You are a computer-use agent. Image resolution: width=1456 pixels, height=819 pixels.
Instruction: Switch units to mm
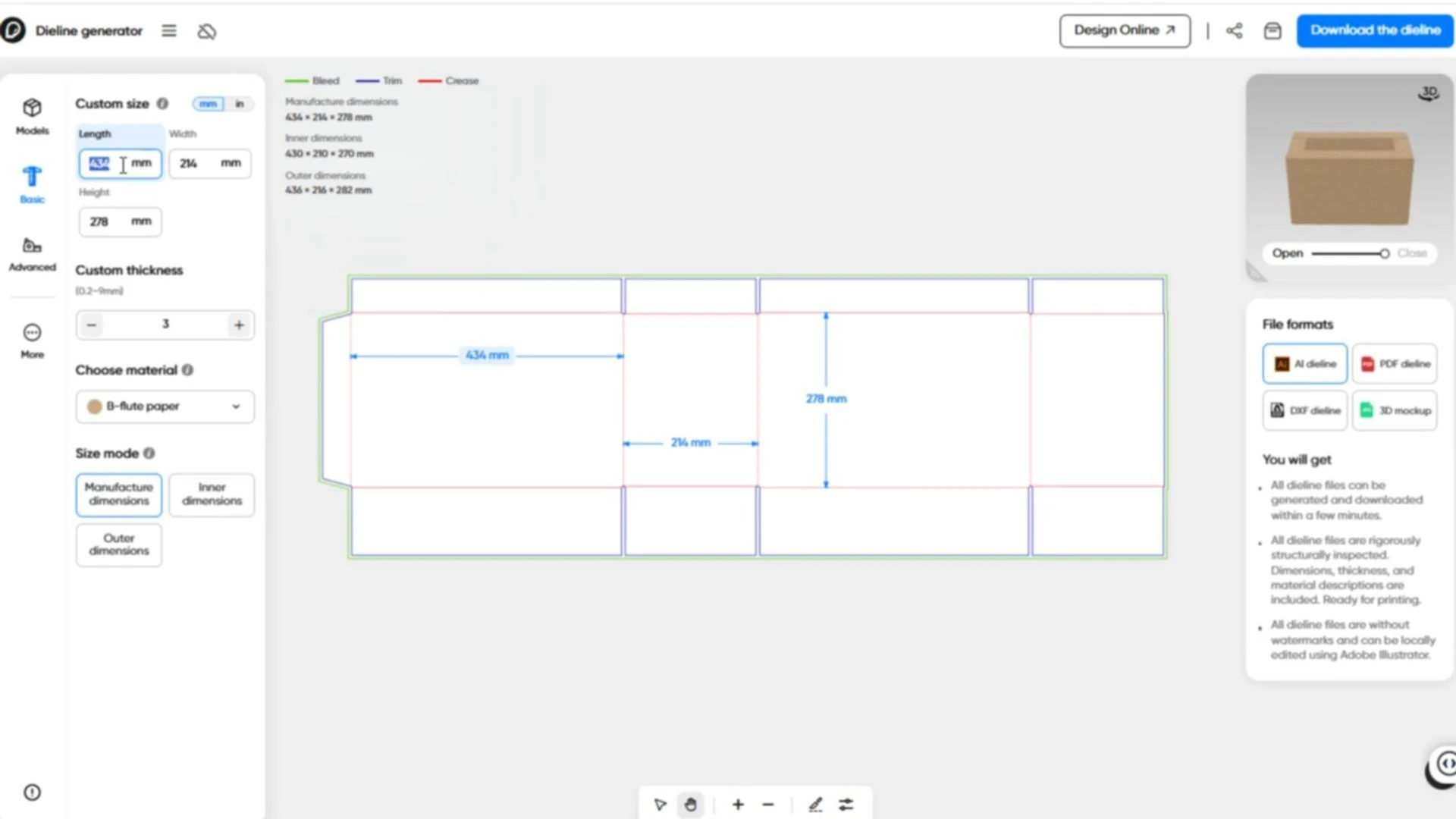point(208,104)
